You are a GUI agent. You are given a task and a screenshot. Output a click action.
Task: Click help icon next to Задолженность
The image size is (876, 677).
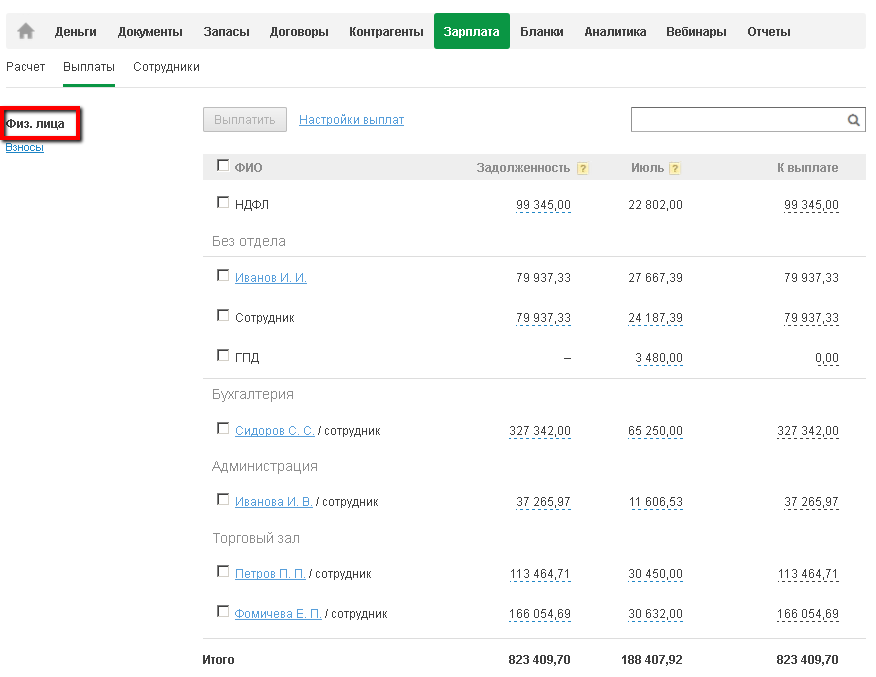click(x=583, y=168)
